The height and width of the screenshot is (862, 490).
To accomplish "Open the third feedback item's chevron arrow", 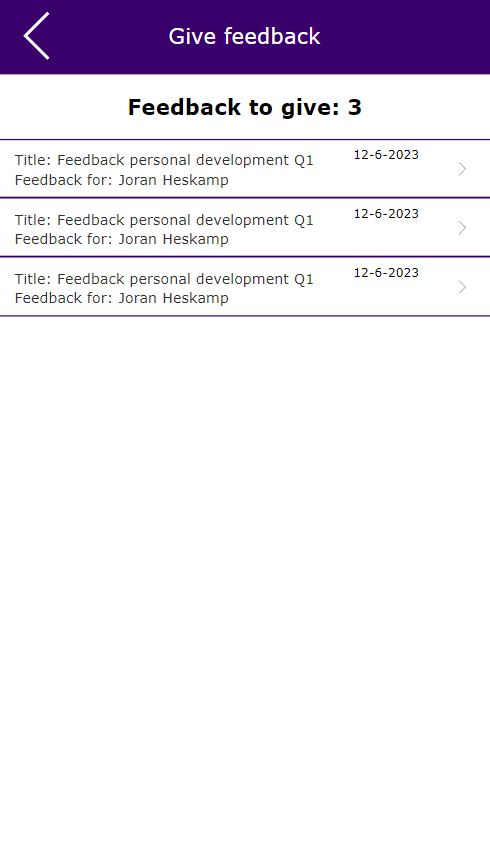I will [x=462, y=287].
